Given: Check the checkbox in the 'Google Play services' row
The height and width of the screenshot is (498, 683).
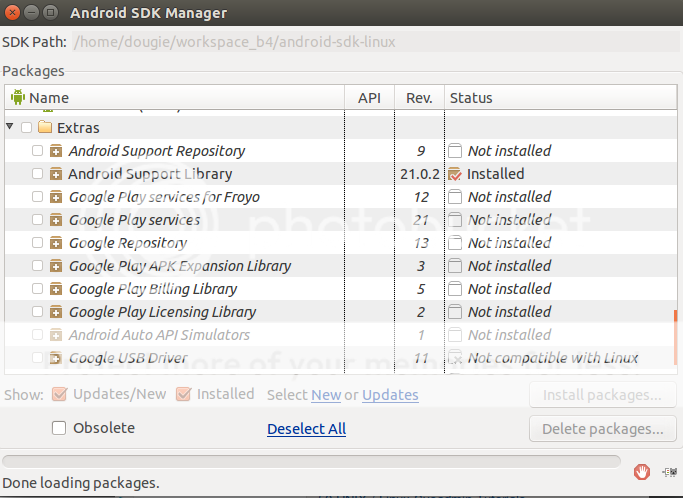Looking at the screenshot, I should point(37,219).
